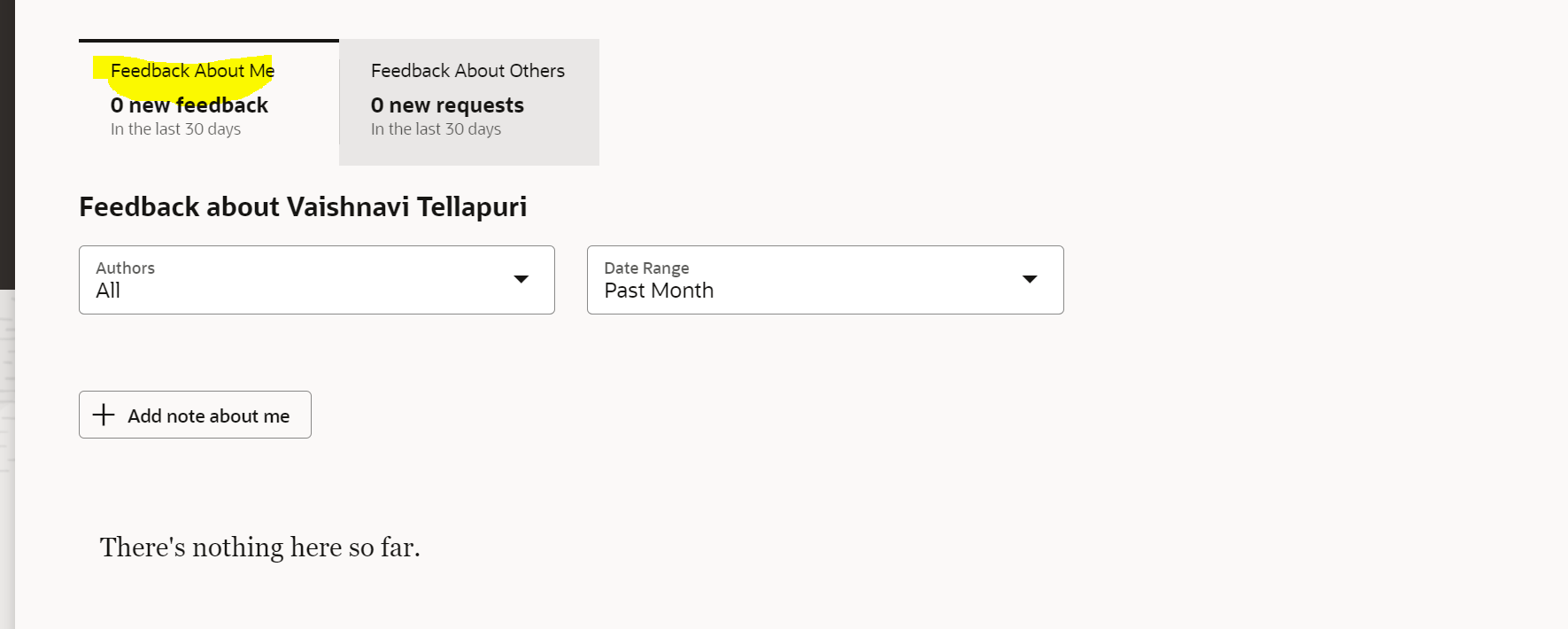Click the Date Range field label
Viewport: 1568px width, 629px height.
pos(646,268)
